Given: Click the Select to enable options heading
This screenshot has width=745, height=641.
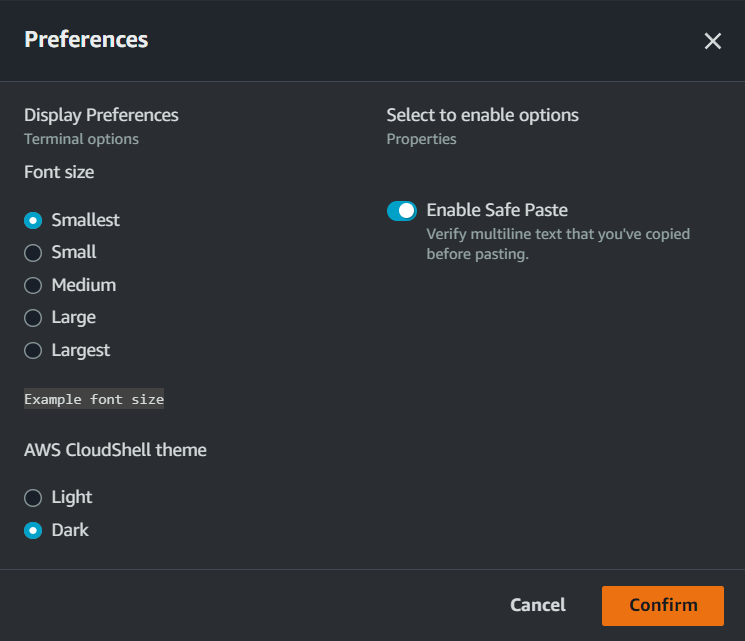Looking at the screenshot, I should (482, 115).
